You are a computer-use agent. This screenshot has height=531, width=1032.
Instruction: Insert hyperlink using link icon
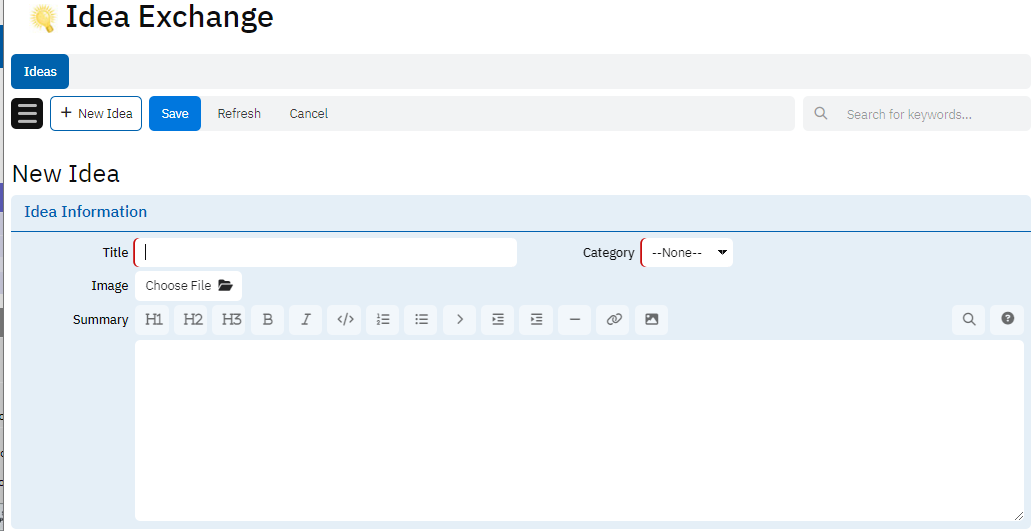pyautogui.click(x=613, y=319)
